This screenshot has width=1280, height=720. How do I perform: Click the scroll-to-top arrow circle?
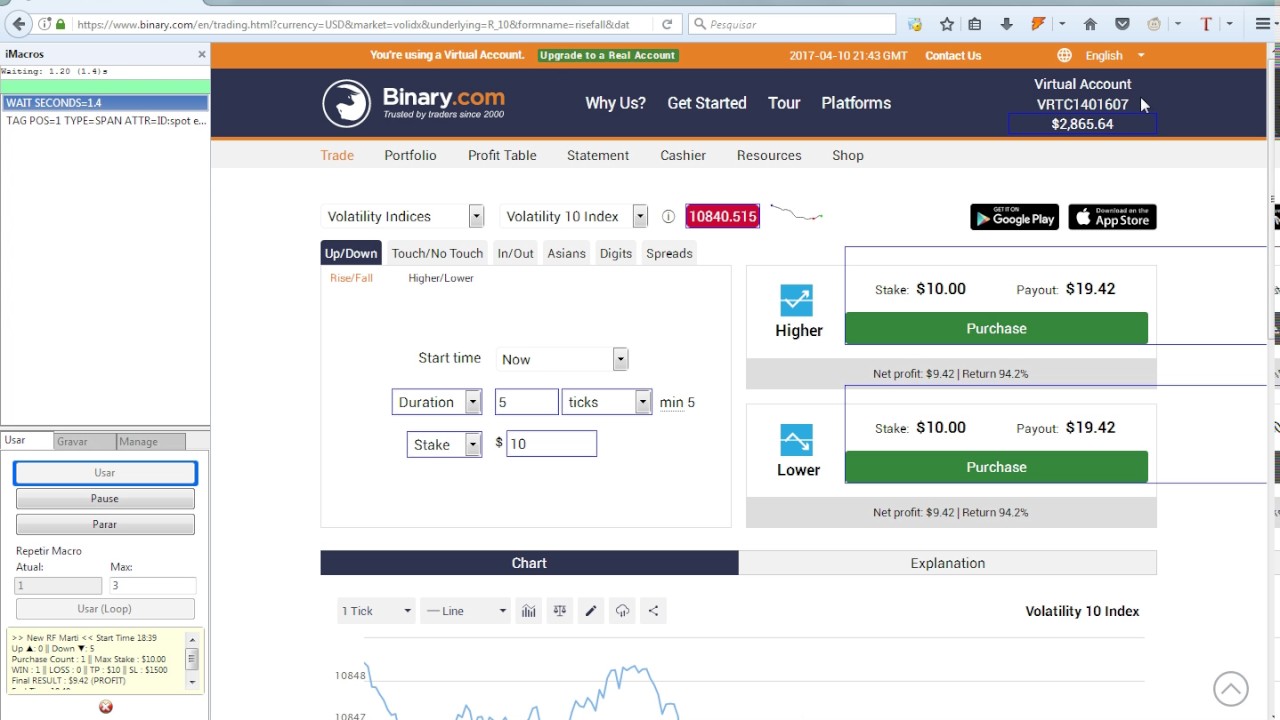click(x=1231, y=688)
